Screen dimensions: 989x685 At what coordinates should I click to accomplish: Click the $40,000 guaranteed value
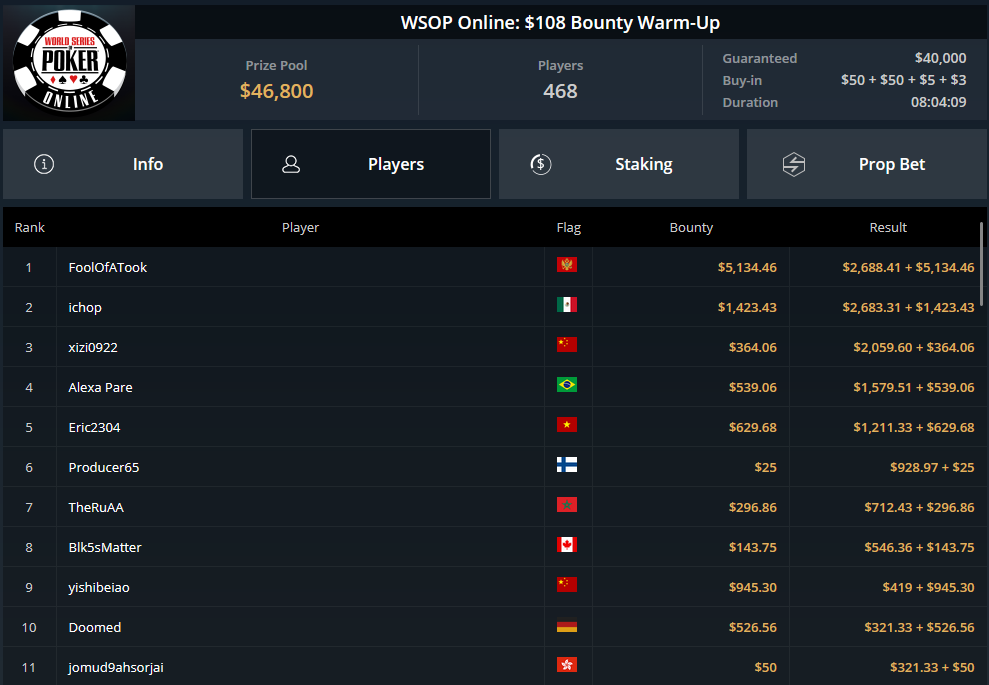pyautogui.click(x=940, y=58)
